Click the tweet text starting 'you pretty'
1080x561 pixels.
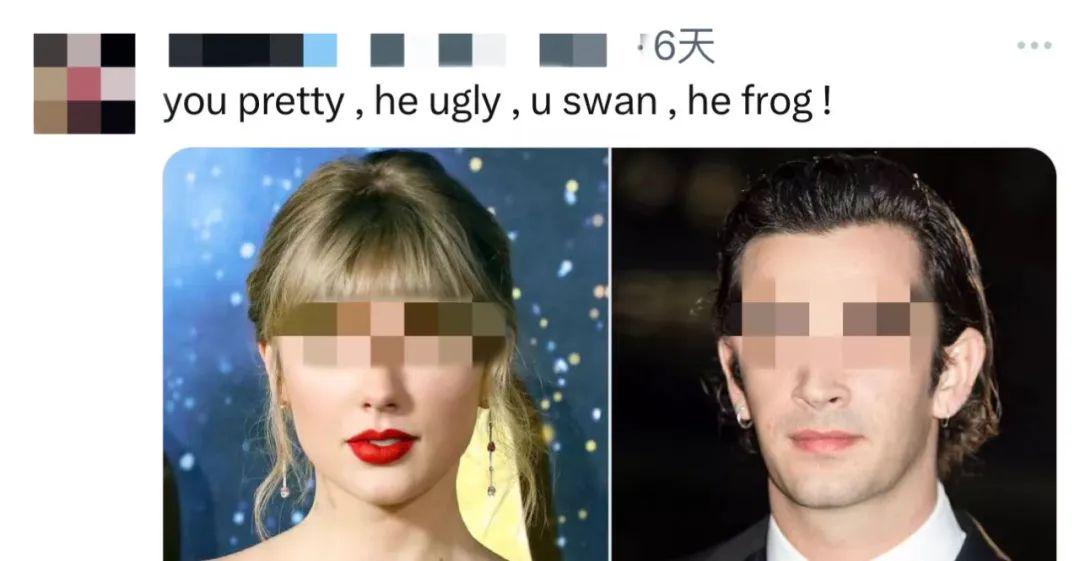pyautogui.click(x=497, y=102)
